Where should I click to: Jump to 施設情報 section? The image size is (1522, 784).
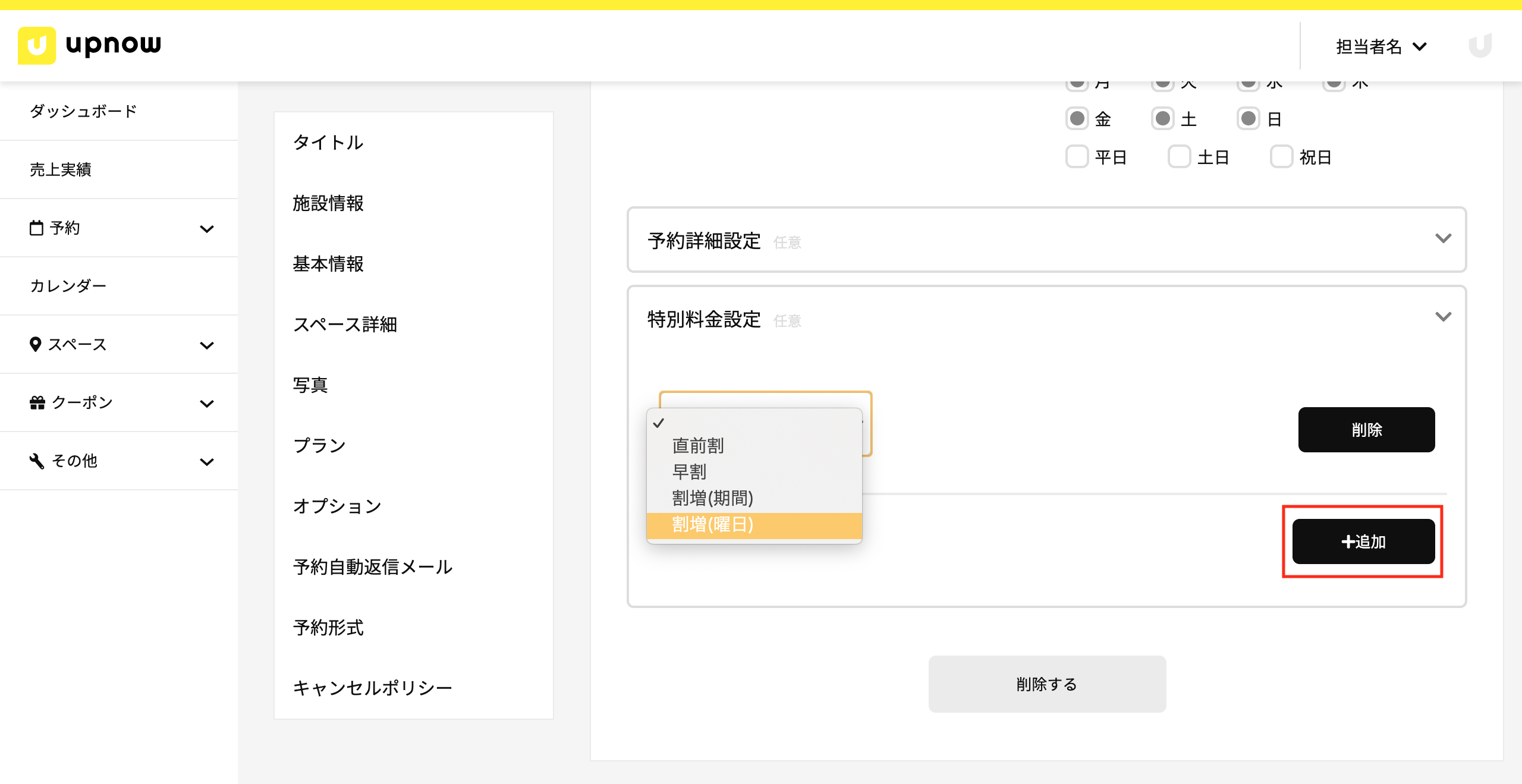[x=328, y=203]
